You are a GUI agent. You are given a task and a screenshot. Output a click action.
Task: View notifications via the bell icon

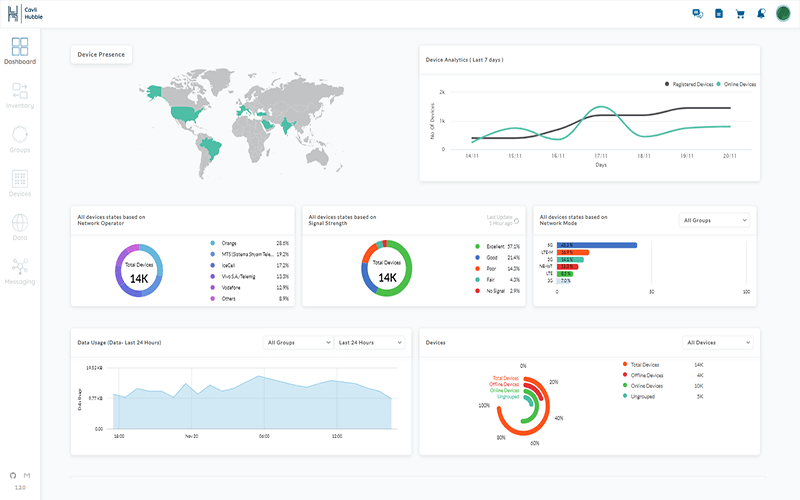click(x=761, y=14)
